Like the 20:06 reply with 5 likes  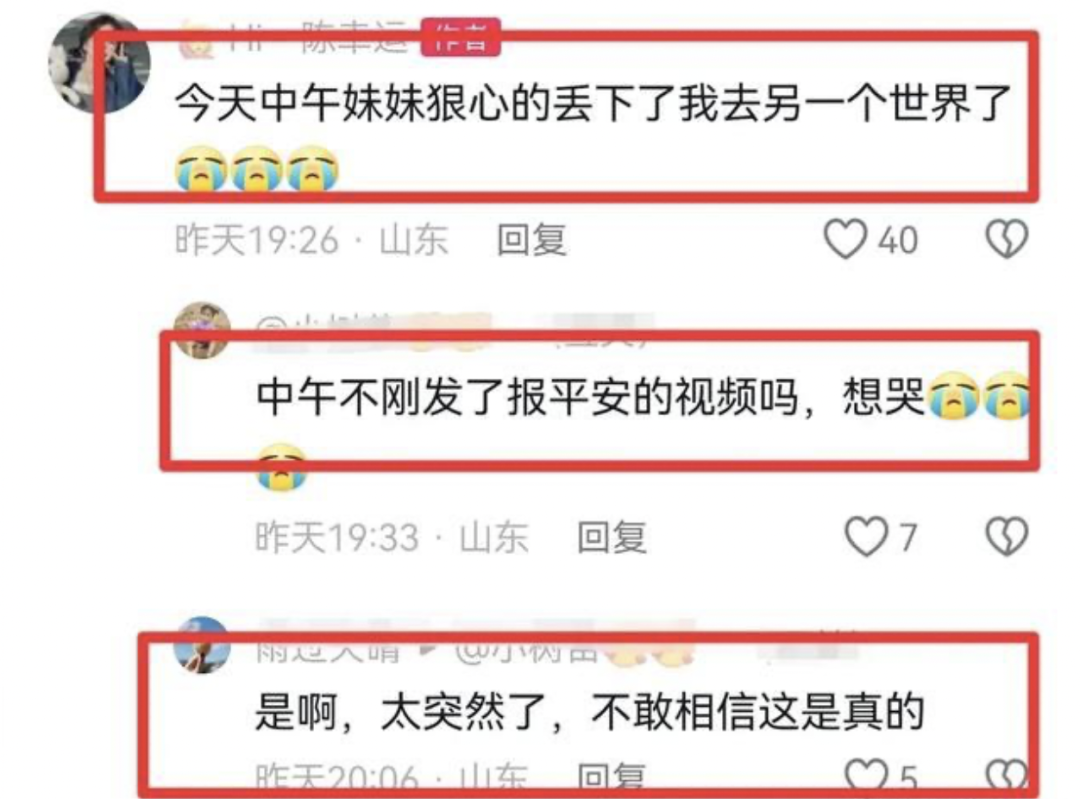(866, 777)
